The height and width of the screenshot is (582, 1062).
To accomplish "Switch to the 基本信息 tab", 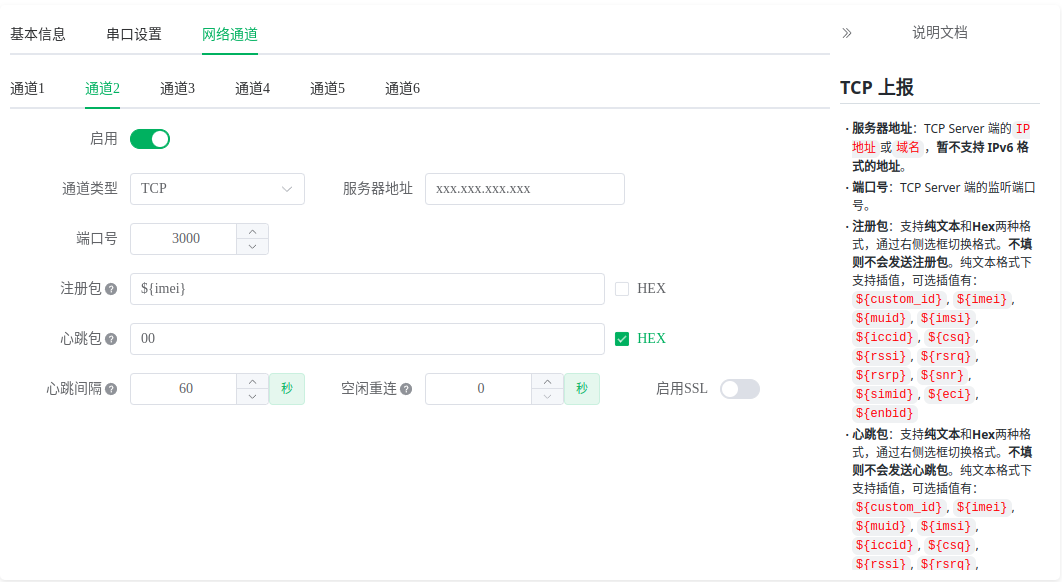I will 38,34.
